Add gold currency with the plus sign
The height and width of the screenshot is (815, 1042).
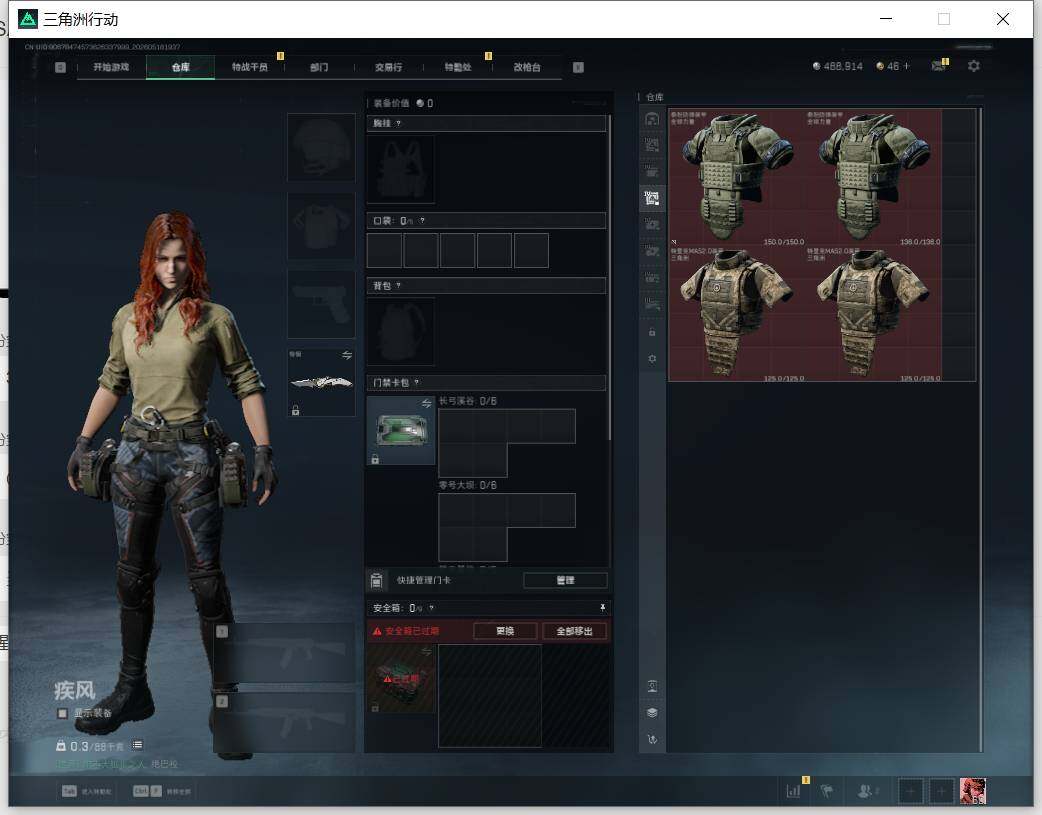coord(906,66)
